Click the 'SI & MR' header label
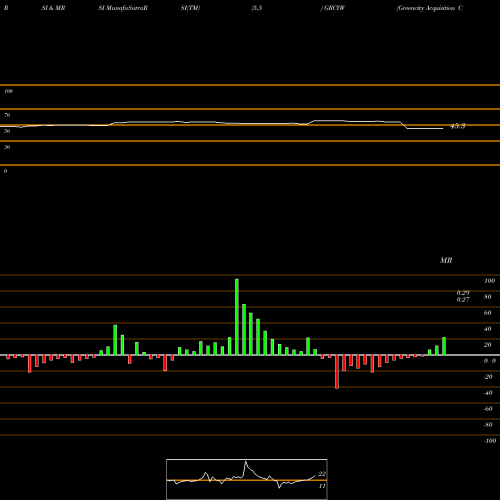 [x=53, y=8]
